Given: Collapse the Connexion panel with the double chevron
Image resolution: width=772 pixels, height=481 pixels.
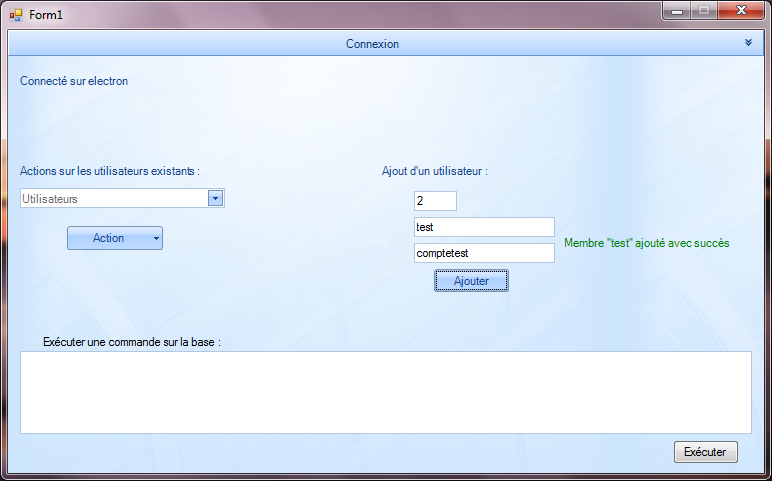Looking at the screenshot, I should click(748, 43).
